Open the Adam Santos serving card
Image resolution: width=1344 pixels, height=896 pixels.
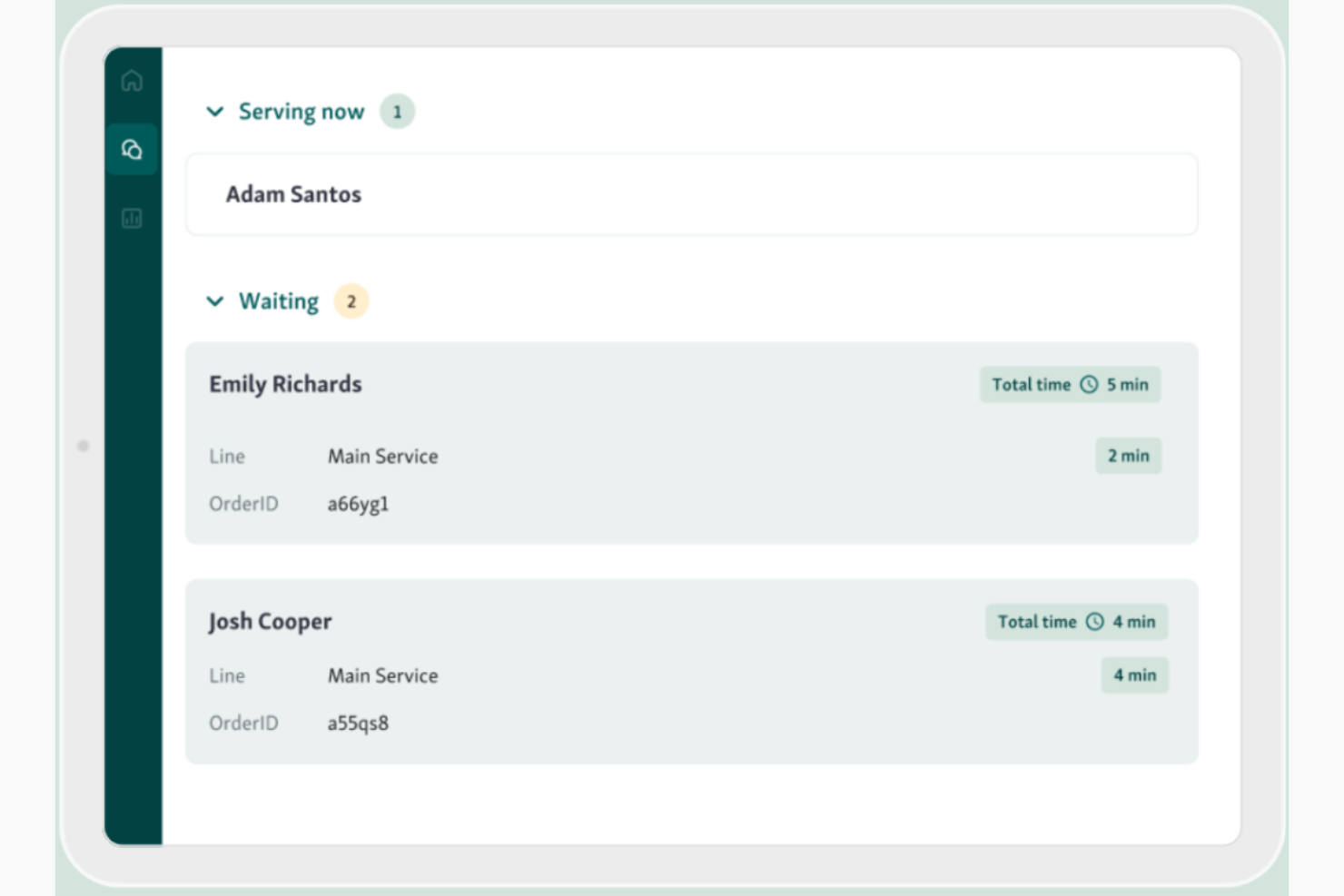(x=691, y=194)
